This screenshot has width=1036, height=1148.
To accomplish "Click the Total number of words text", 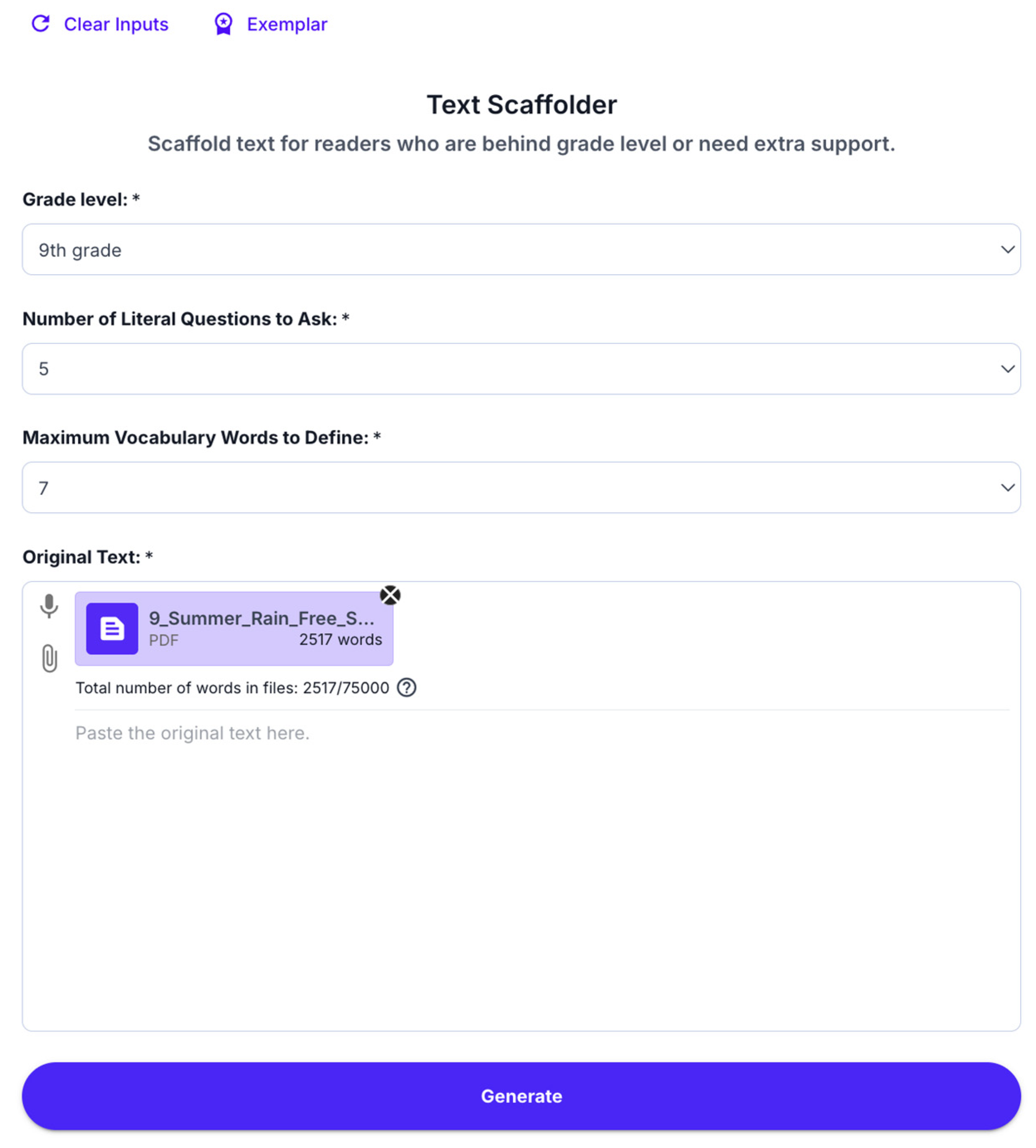I will tap(232, 688).
